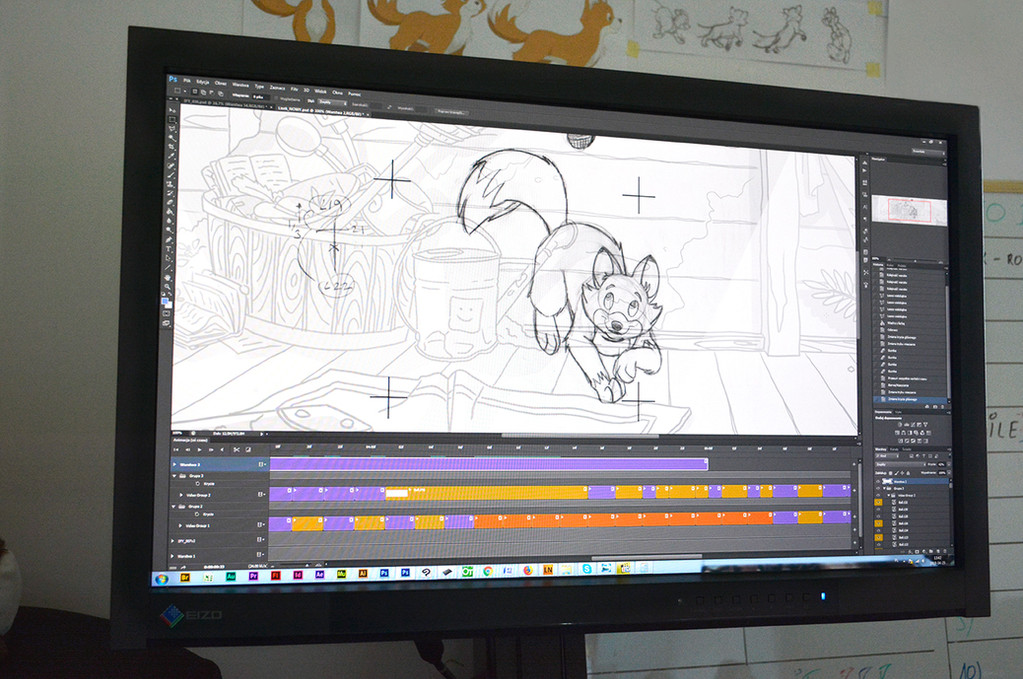Open the Pomoc menu
The width and height of the screenshot is (1023, 679).
coord(354,94)
